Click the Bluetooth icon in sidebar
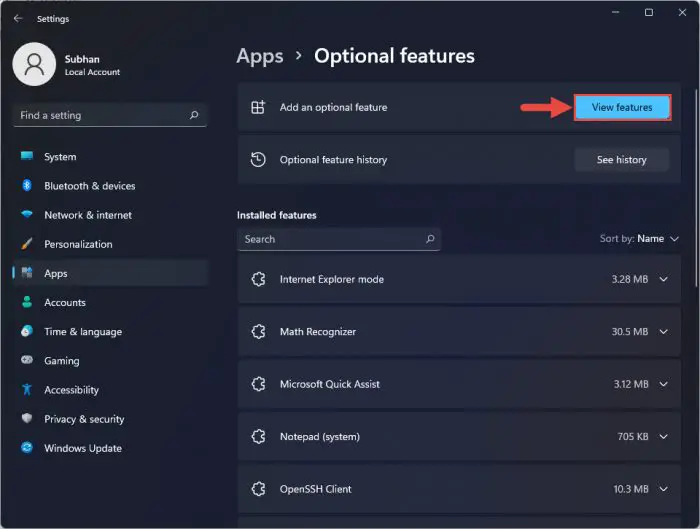The height and width of the screenshot is (529, 700). pyautogui.click(x=27, y=185)
